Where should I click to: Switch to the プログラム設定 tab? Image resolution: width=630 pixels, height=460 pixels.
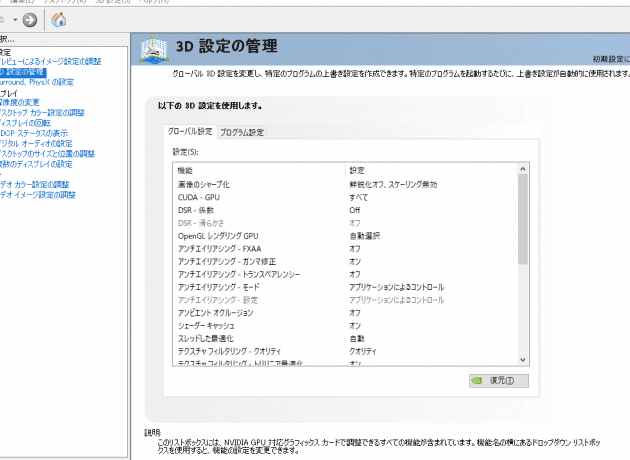(242, 133)
